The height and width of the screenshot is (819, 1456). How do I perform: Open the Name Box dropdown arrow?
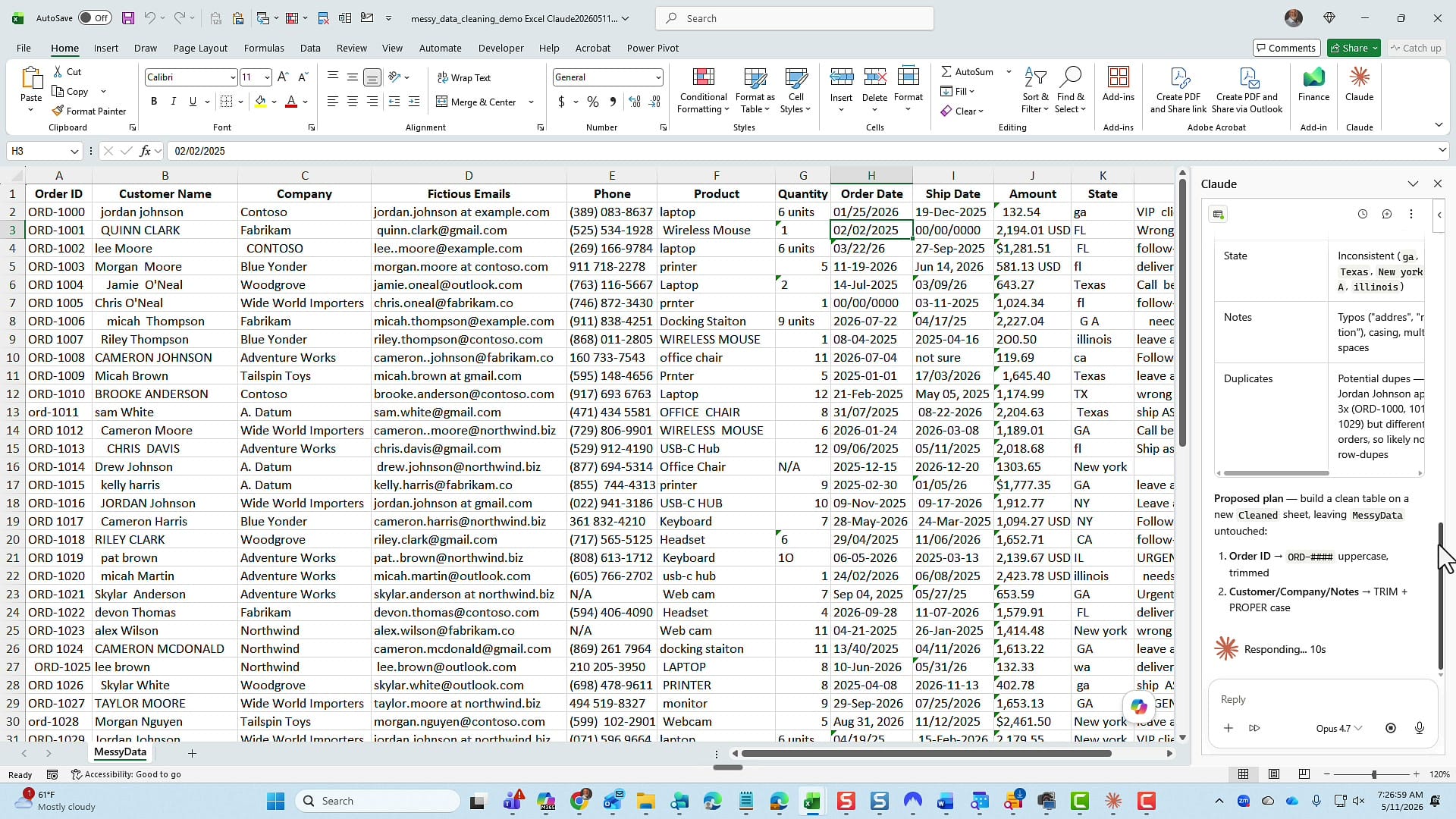click(x=74, y=151)
